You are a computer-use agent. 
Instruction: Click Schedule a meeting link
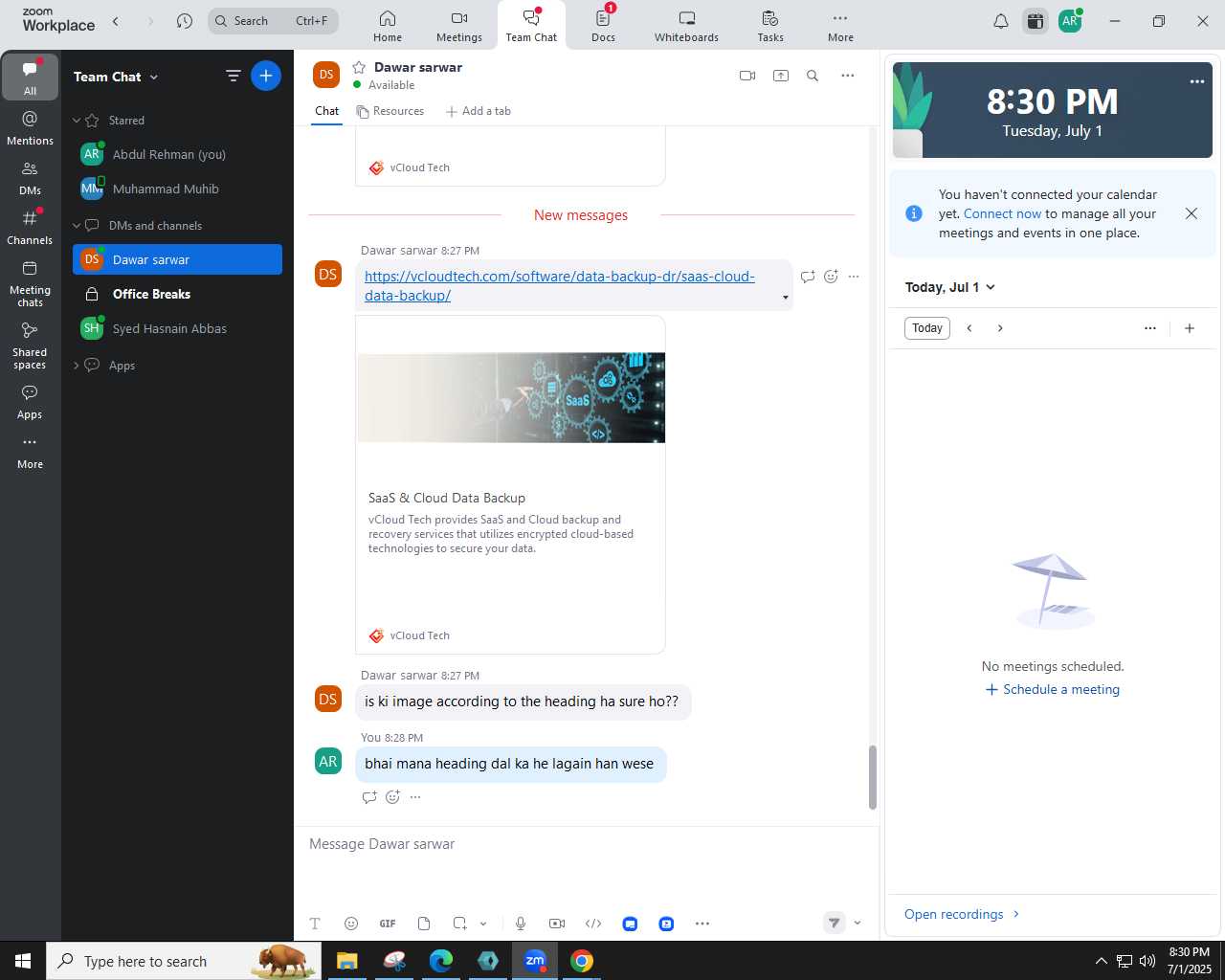tap(1053, 689)
